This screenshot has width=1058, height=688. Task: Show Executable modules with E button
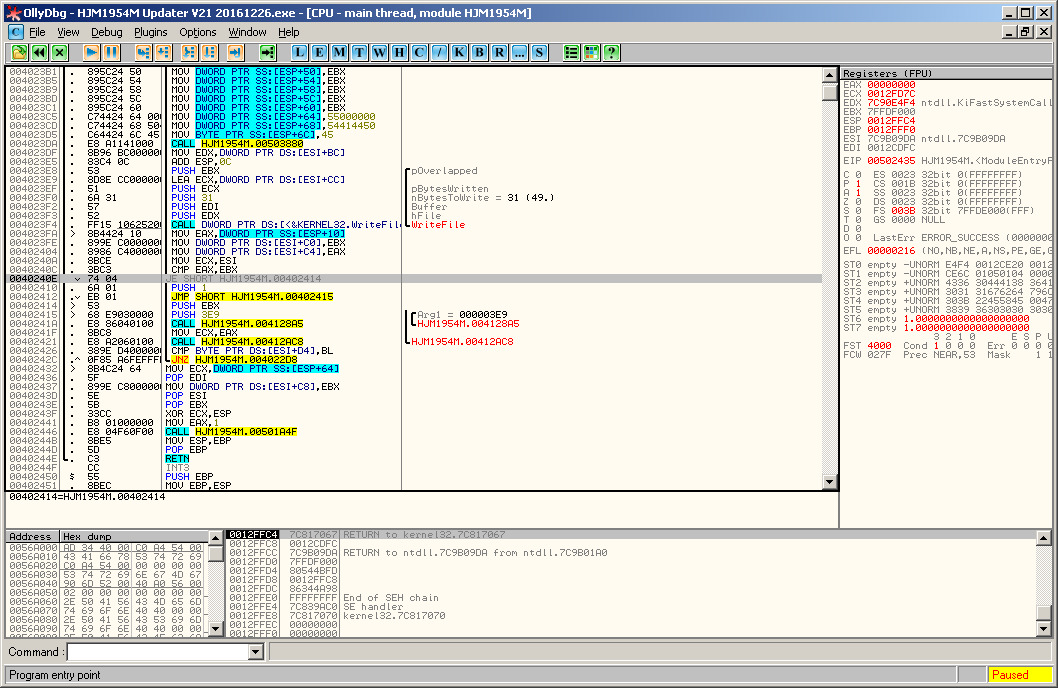(320, 52)
